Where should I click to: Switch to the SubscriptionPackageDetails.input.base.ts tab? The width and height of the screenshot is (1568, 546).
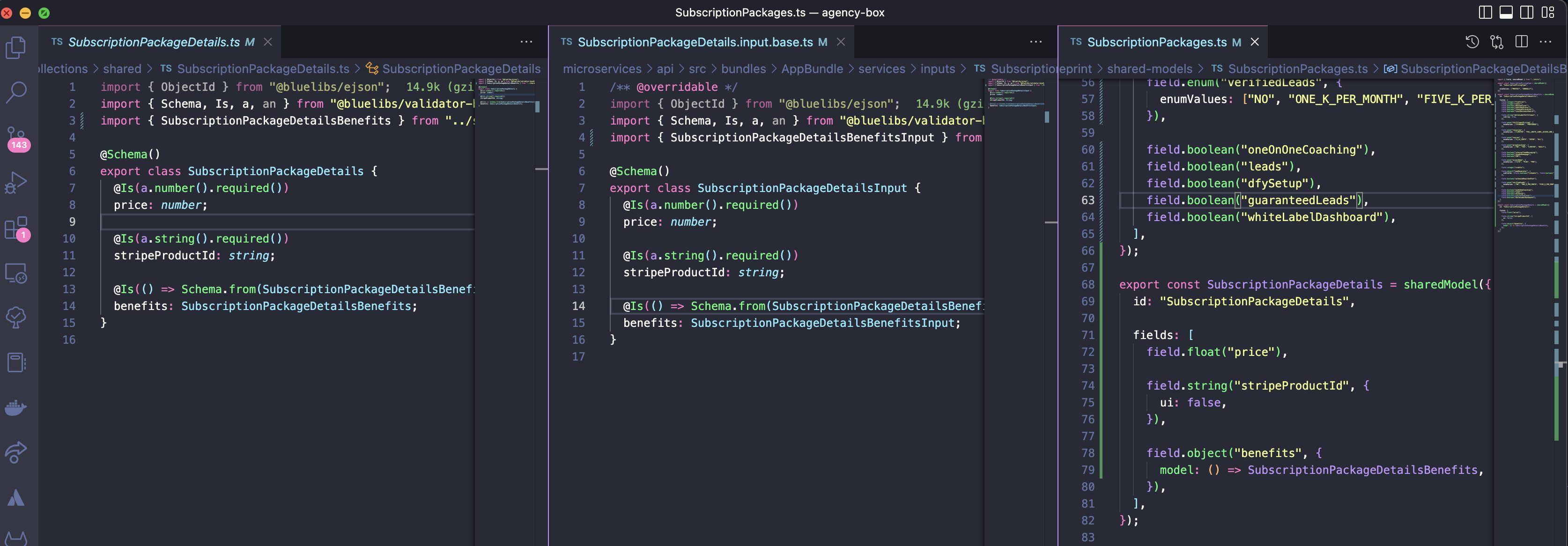694,42
